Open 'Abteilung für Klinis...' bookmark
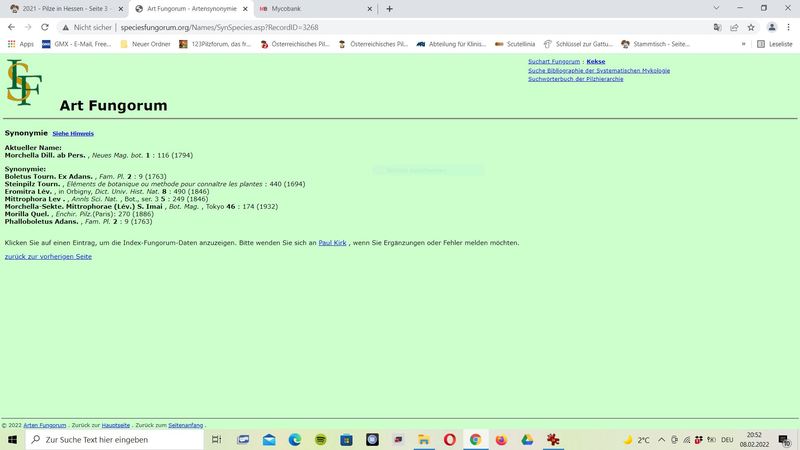The image size is (800, 450). click(x=451, y=44)
